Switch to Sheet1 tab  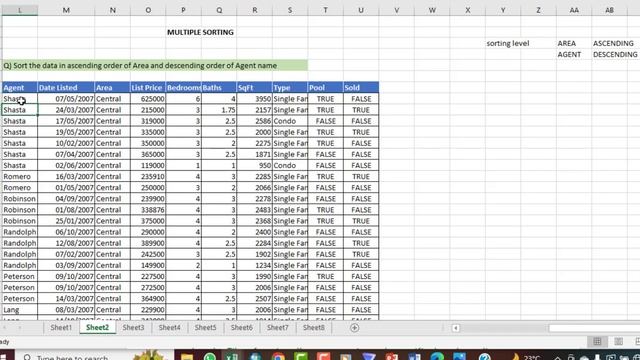point(61,327)
